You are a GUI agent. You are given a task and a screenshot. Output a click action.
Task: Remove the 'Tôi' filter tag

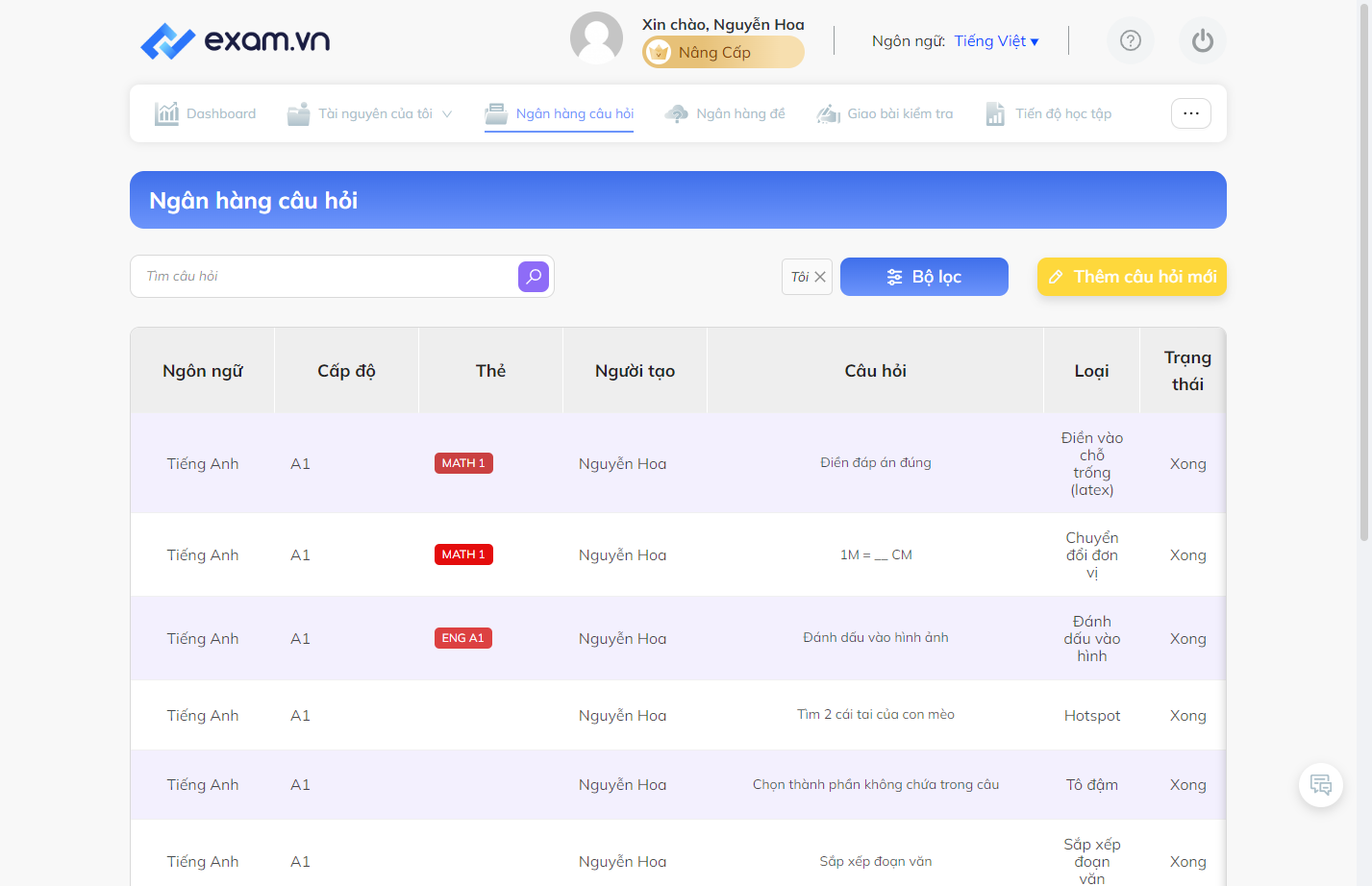(x=820, y=277)
